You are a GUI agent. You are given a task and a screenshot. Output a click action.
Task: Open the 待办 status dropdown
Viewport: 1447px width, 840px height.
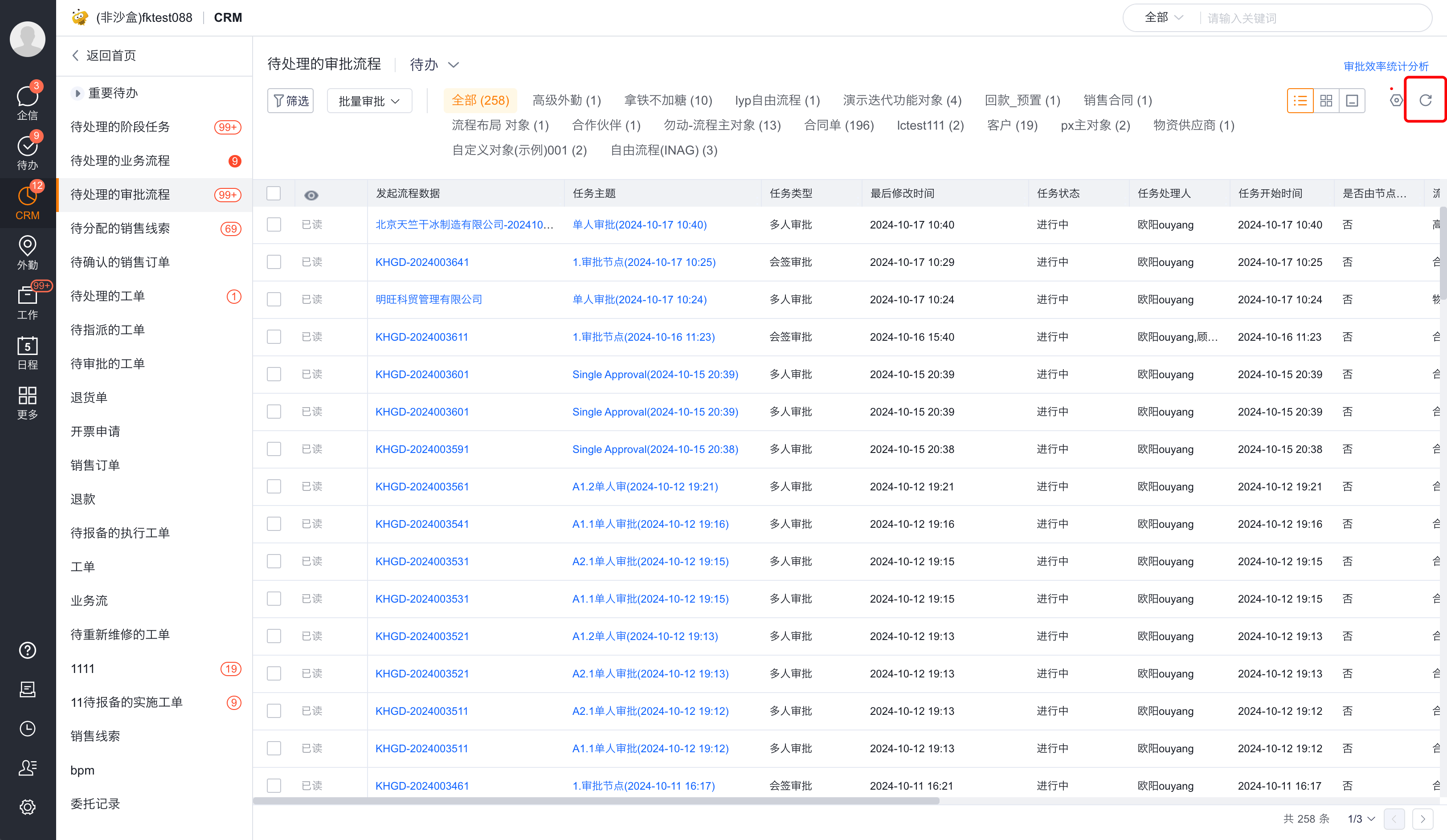434,64
